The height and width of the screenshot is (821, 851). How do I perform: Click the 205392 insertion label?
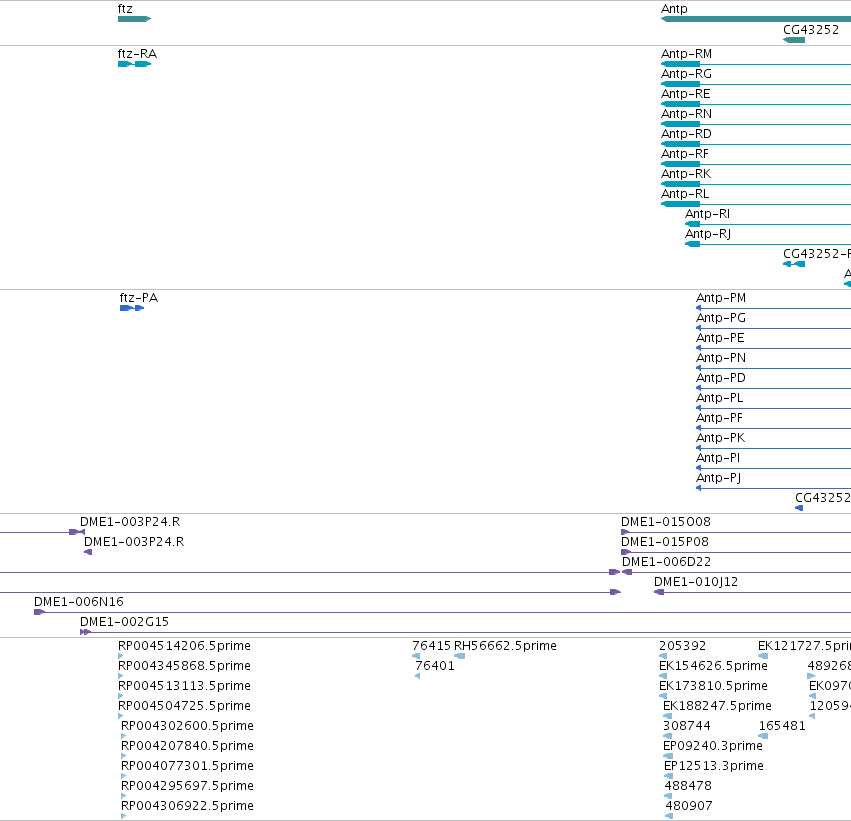click(x=683, y=646)
